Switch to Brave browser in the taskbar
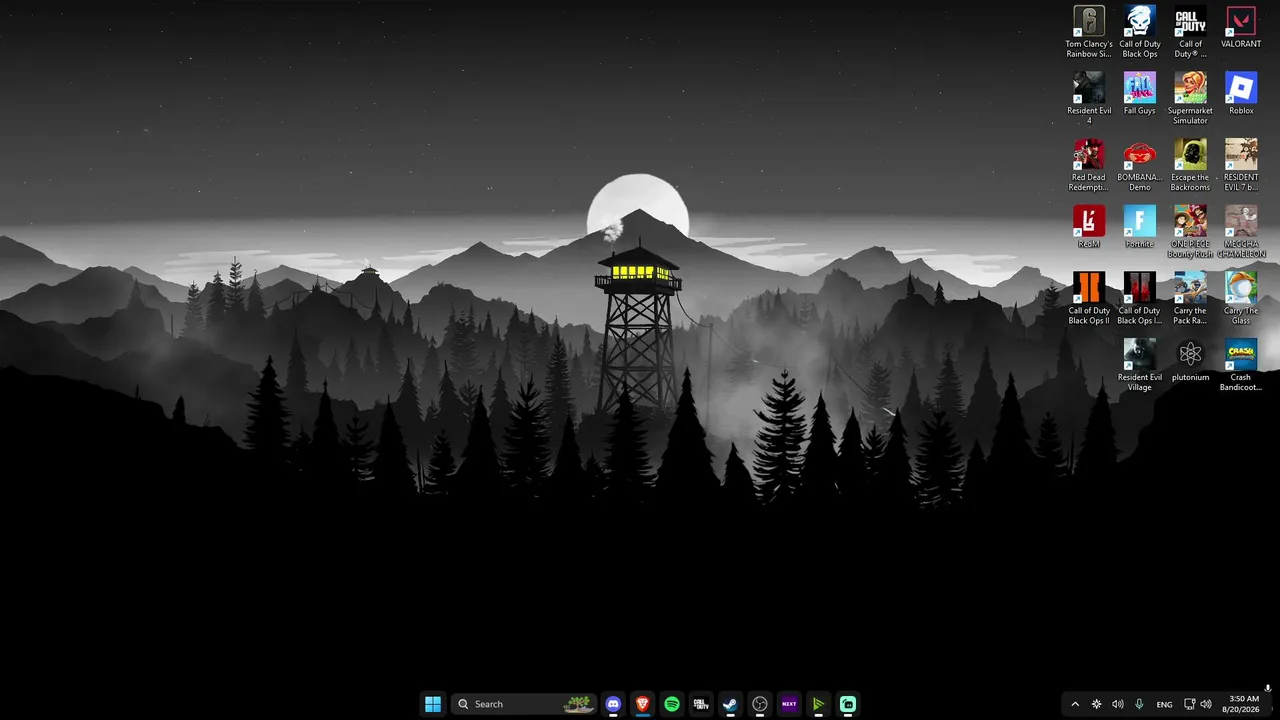This screenshot has width=1280, height=720. [x=642, y=704]
